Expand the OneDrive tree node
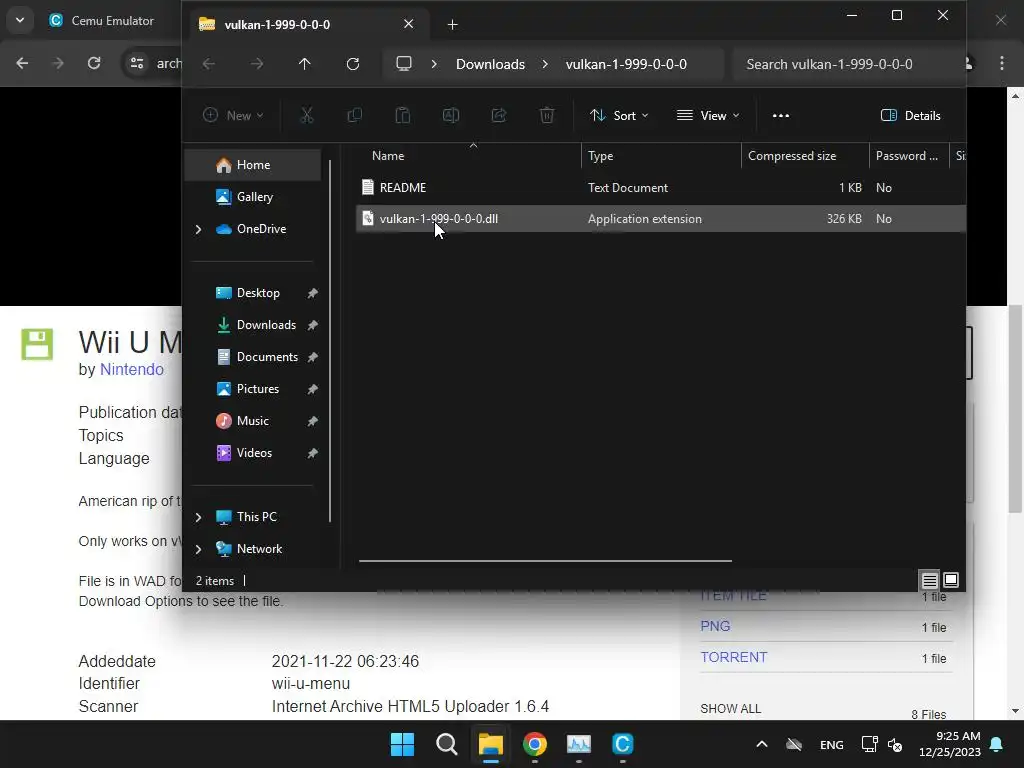1024x768 pixels. [199, 229]
